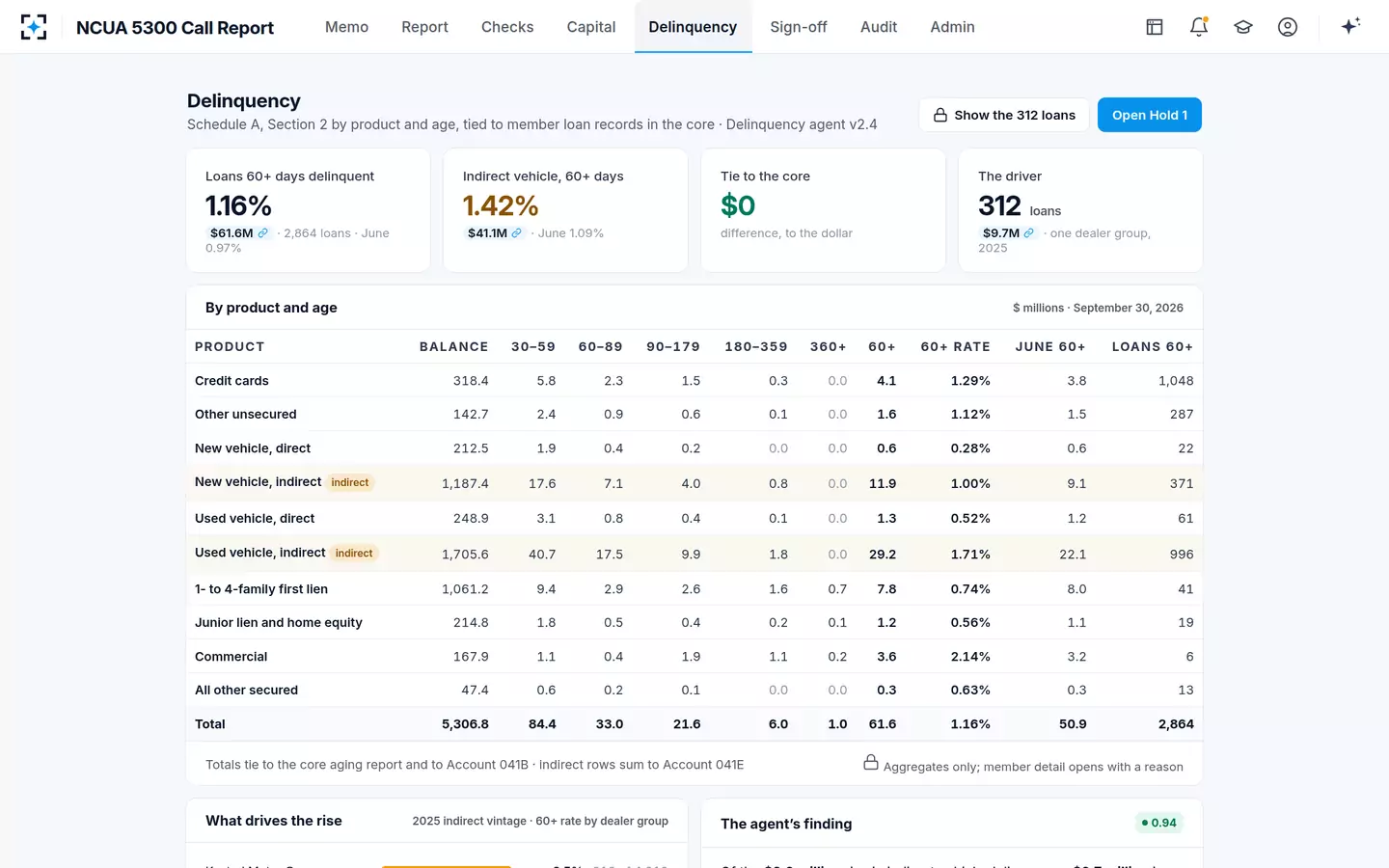
Task: Click the 0.94 confidence badge
Action: point(1158,823)
